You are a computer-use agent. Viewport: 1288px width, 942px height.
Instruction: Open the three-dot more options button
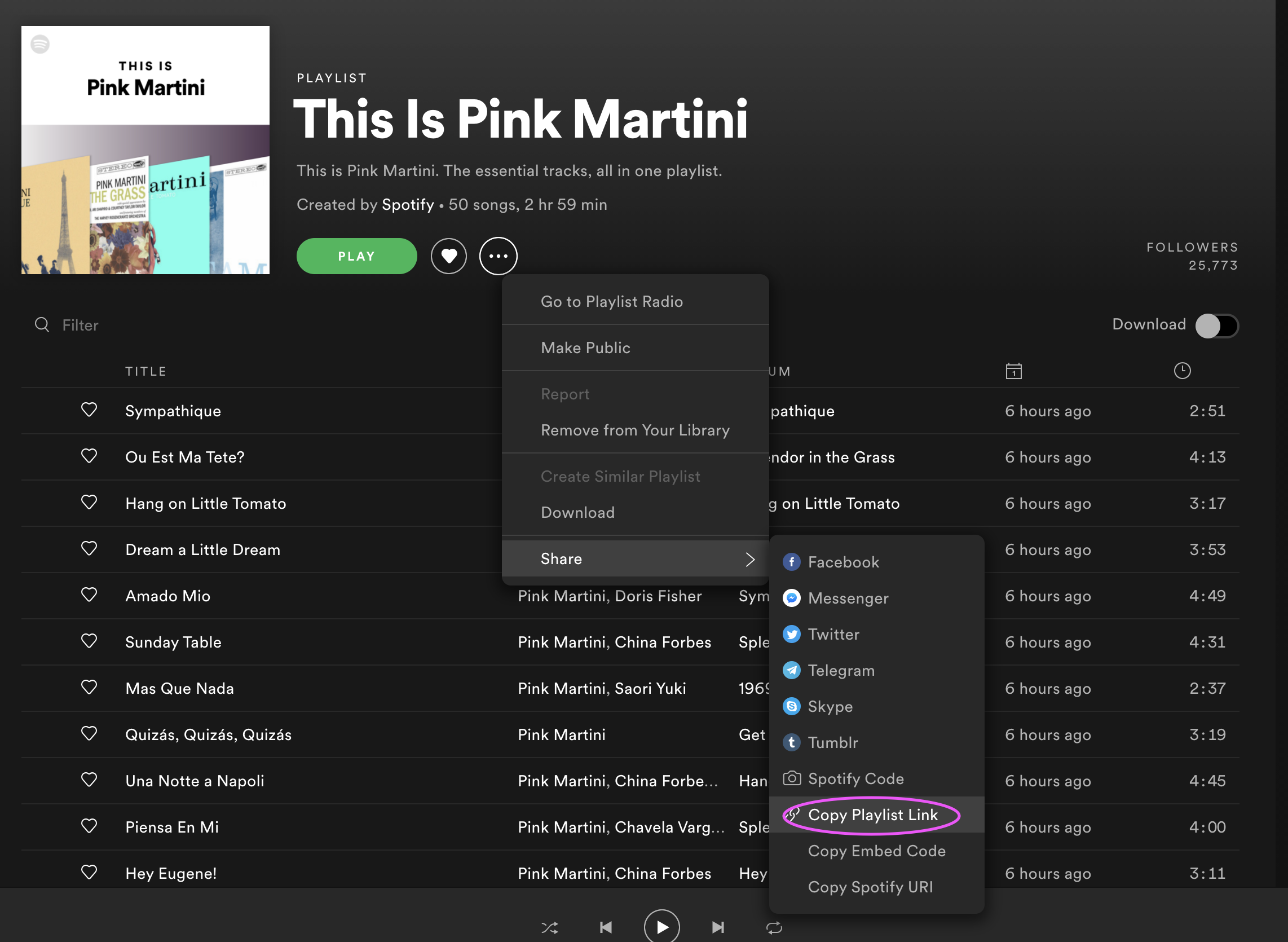point(498,256)
